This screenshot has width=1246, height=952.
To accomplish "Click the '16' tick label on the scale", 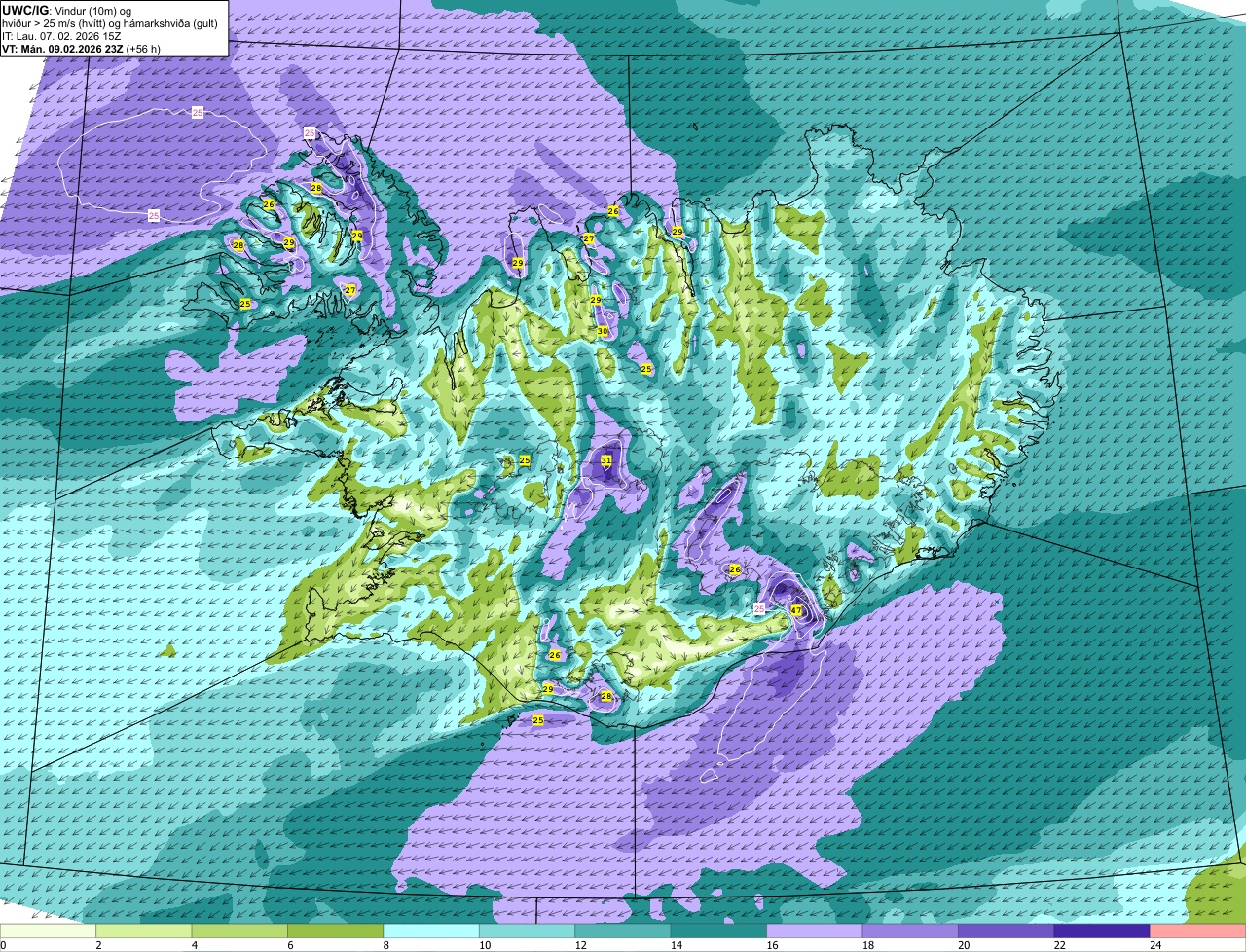I will click(771, 945).
